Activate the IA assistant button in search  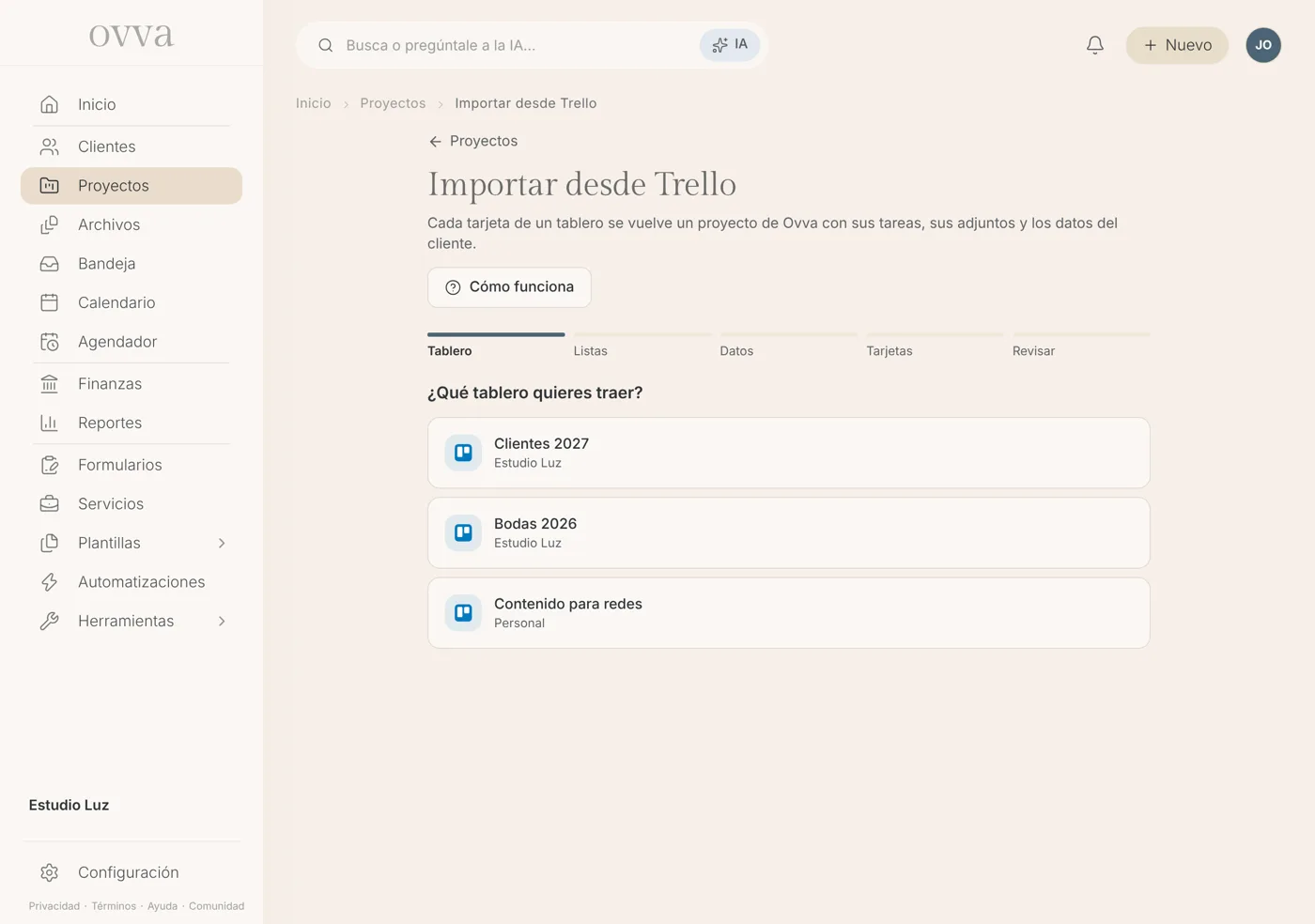tap(730, 45)
